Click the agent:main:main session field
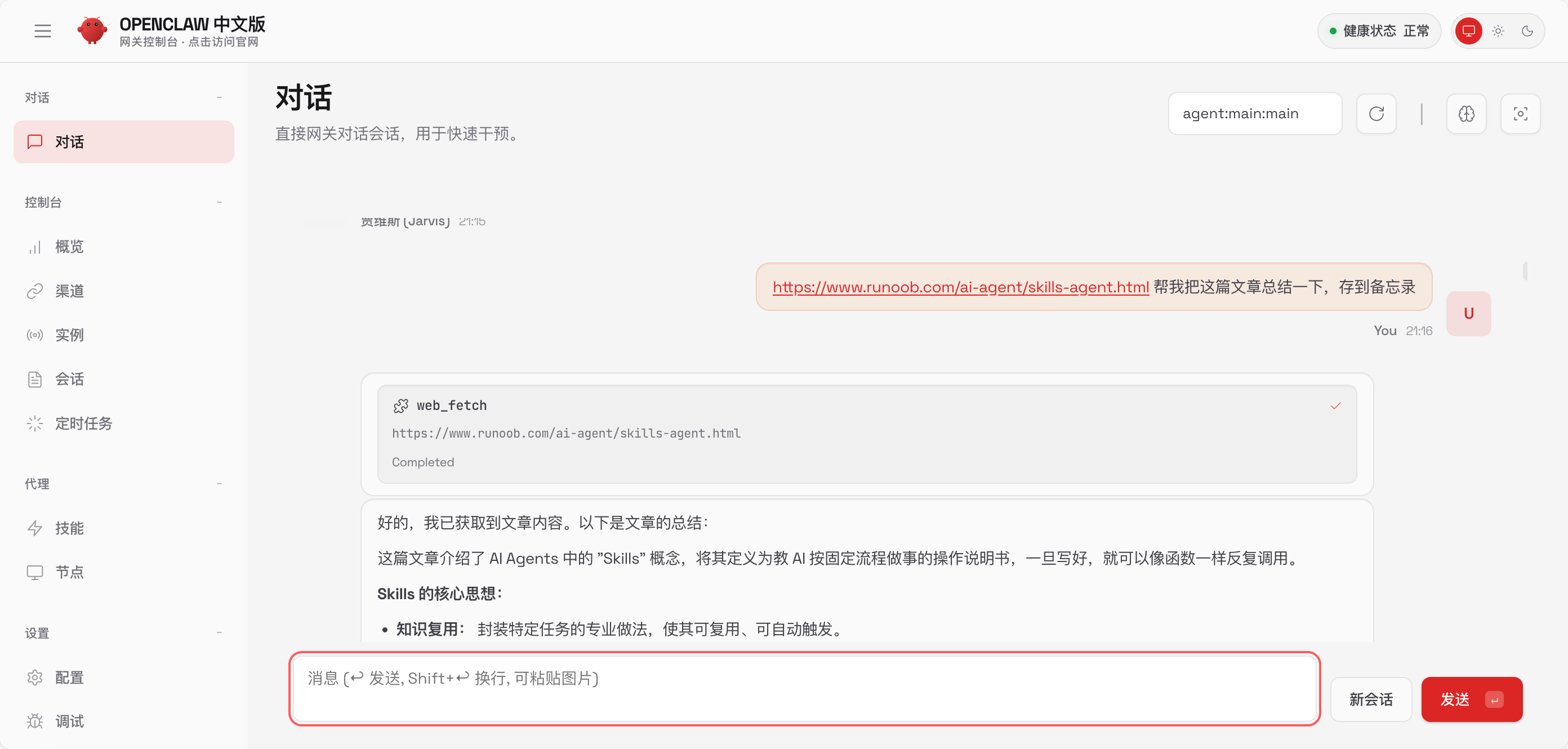 tap(1254, 114)
